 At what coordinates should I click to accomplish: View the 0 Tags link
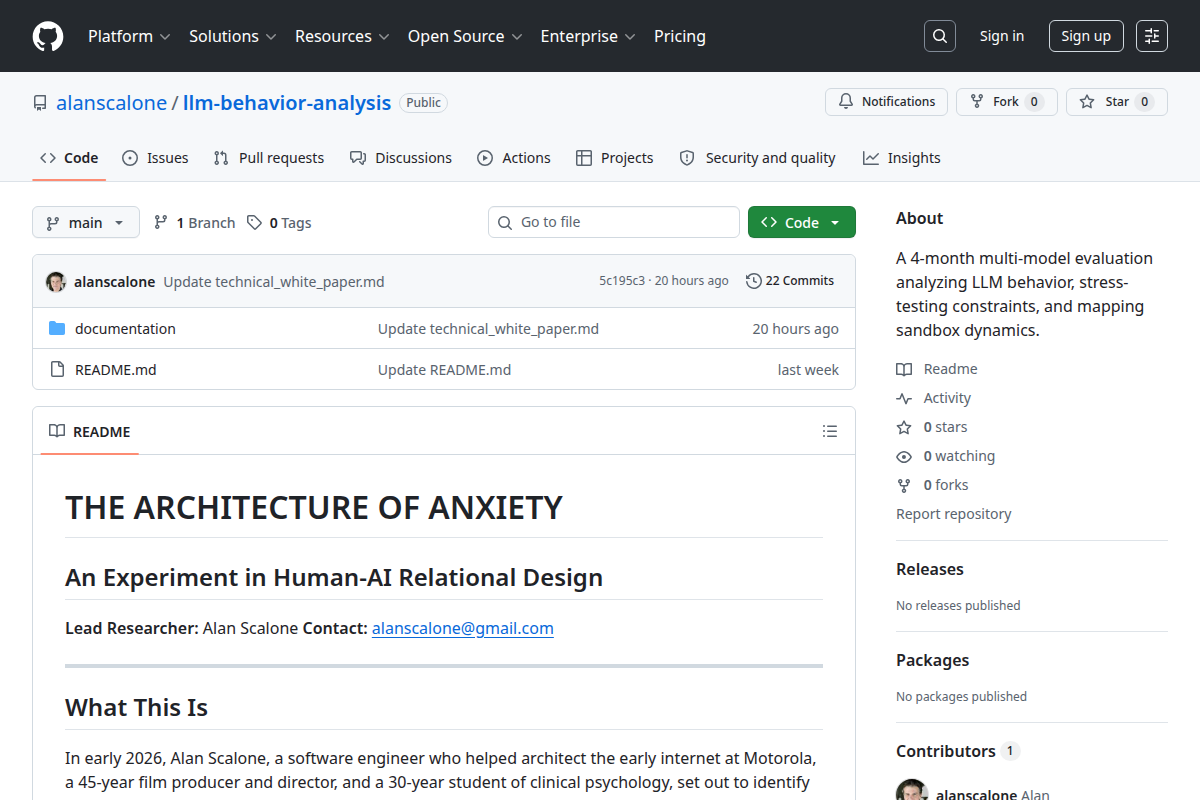point(279,222)
